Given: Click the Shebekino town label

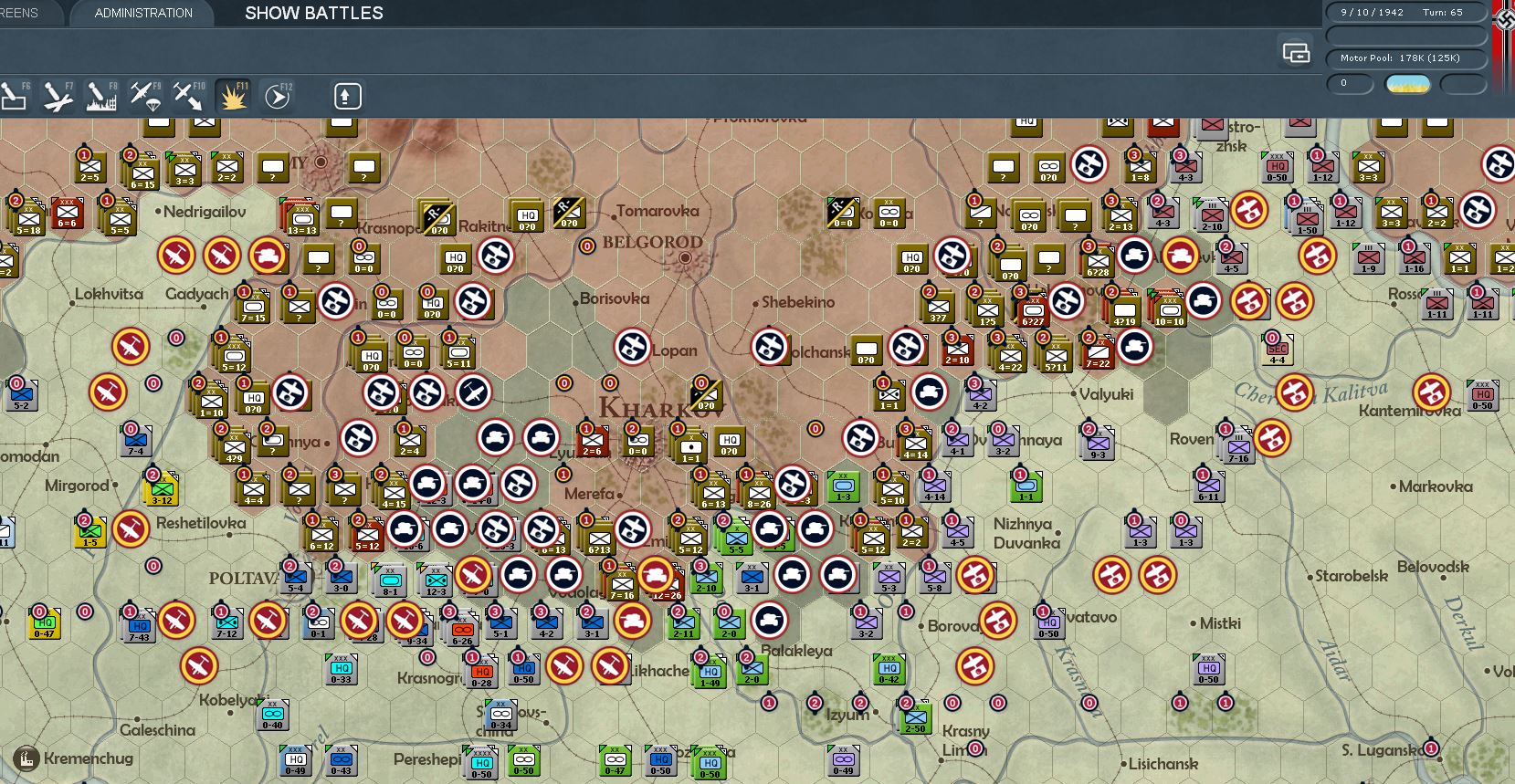Looking at the screenshot, I should [798, 302].
